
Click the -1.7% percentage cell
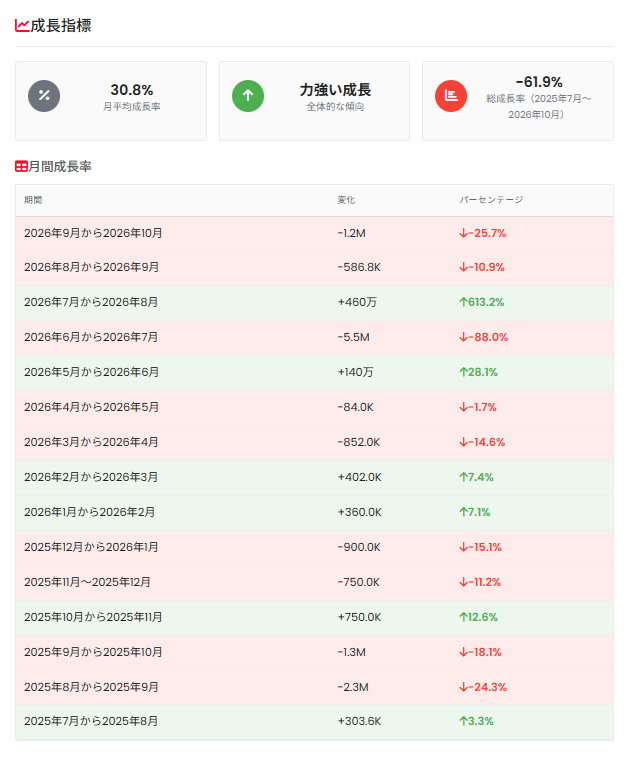point(477,408)
